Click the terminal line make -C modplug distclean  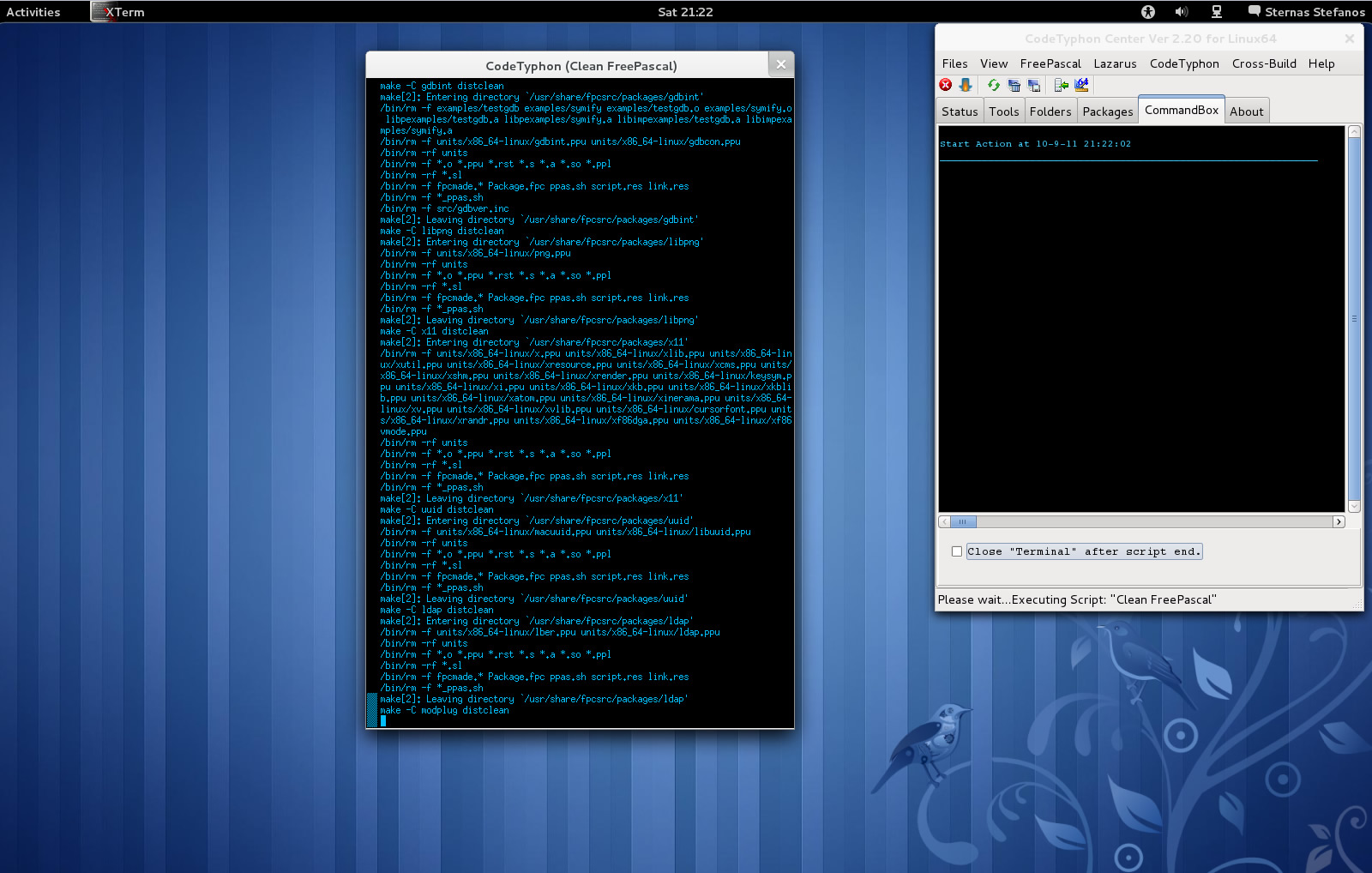pos(444,710)
